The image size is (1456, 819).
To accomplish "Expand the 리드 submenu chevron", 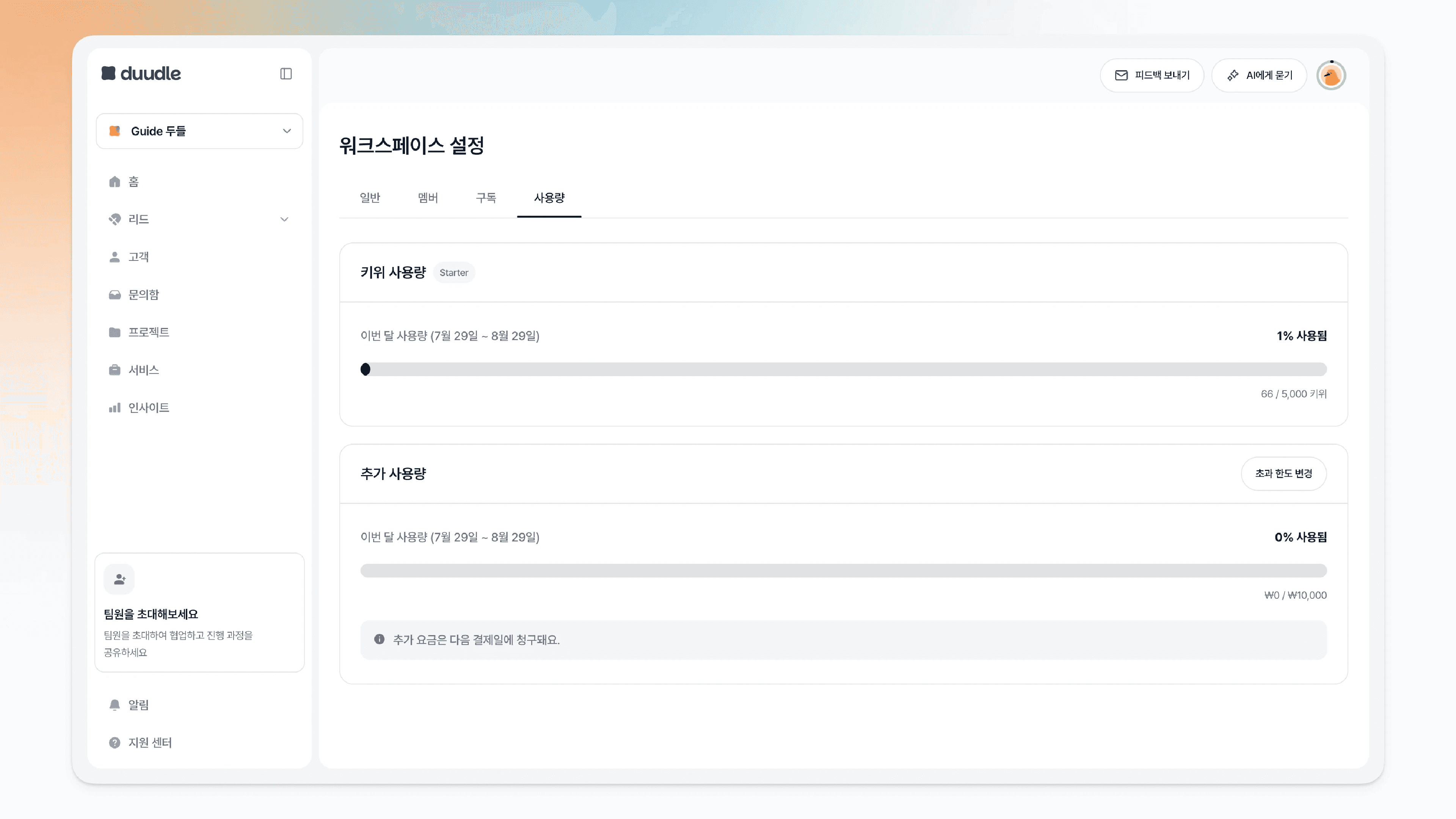I will tap(284, 219).
